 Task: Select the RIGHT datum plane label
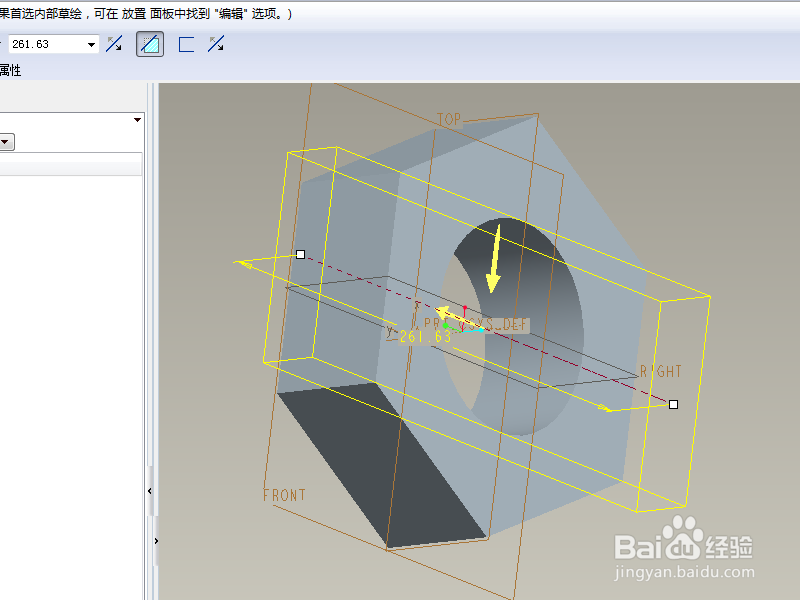(661, 371)
